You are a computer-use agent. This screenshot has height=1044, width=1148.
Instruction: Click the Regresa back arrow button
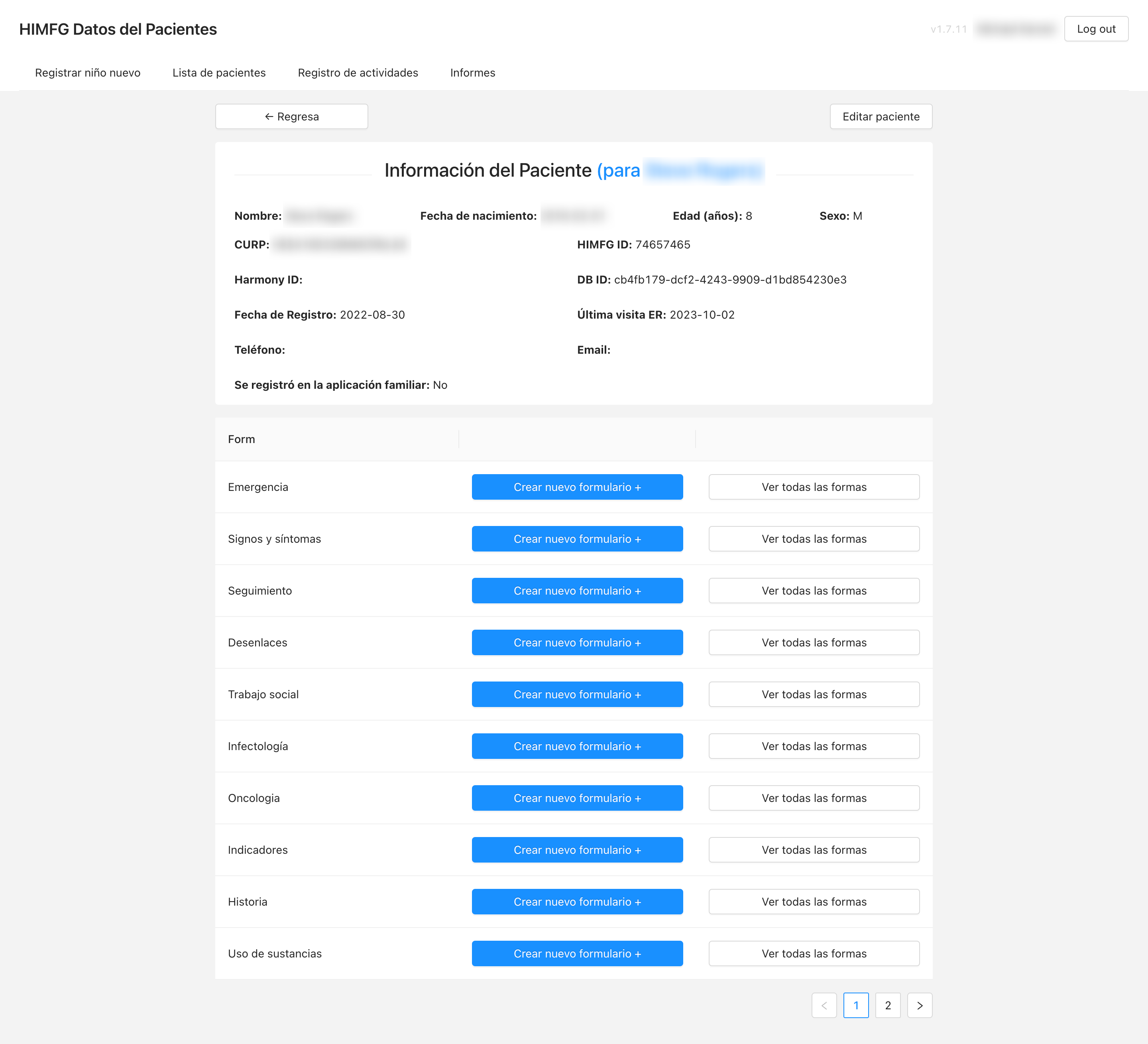click(291, 116)
